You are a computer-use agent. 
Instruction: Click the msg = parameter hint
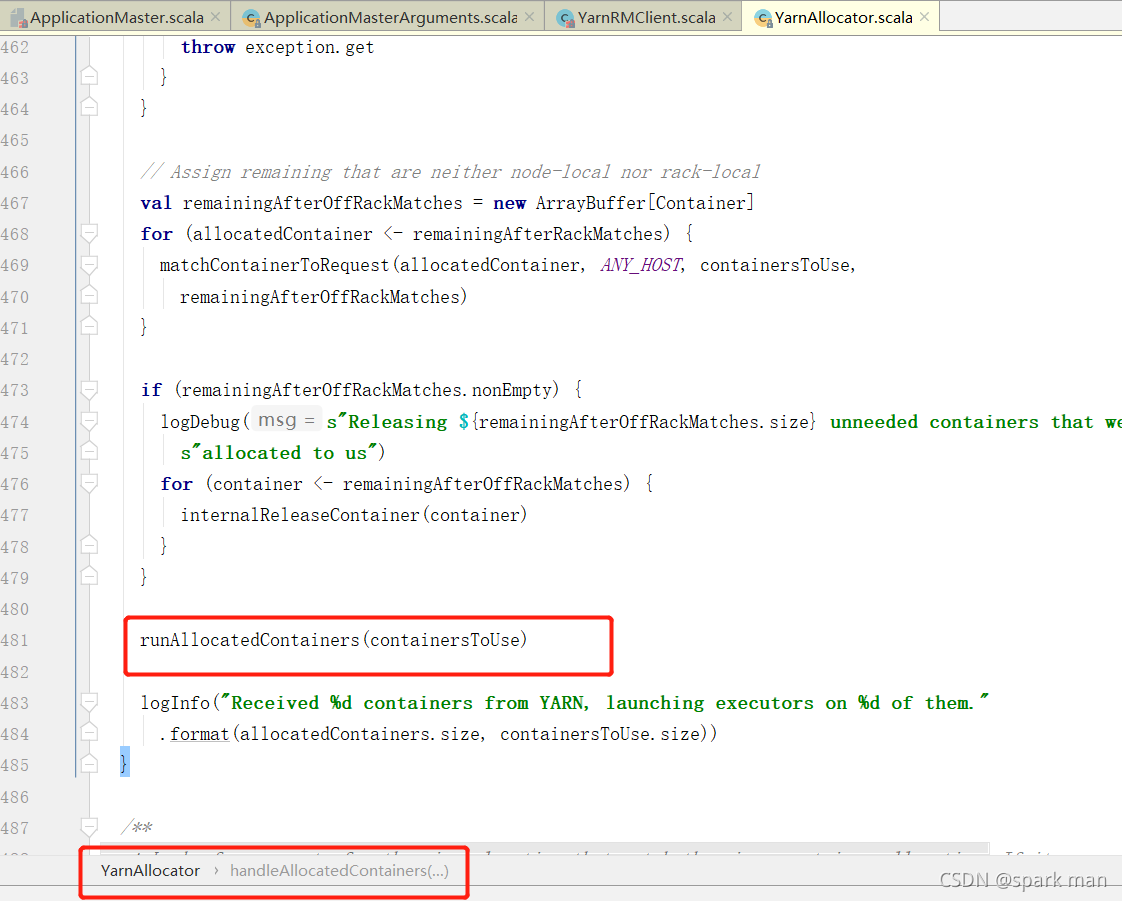click(x=287, y=420)
